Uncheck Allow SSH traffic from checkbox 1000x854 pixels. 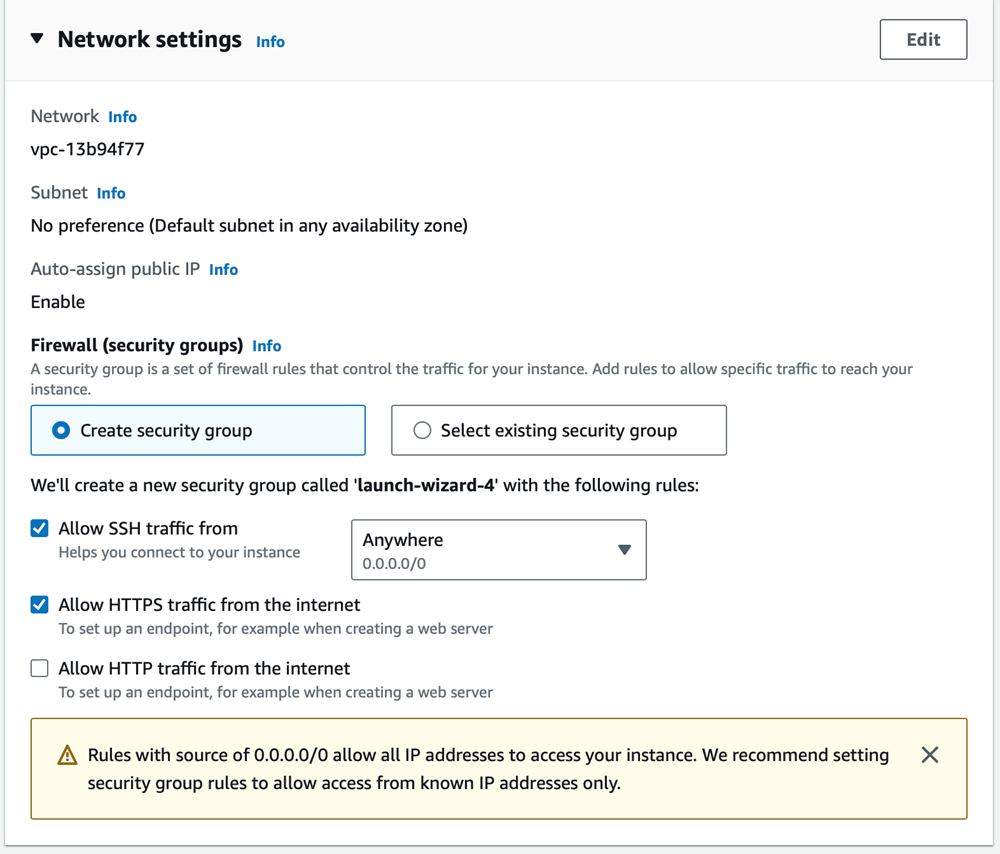click(x=40, y=528)
